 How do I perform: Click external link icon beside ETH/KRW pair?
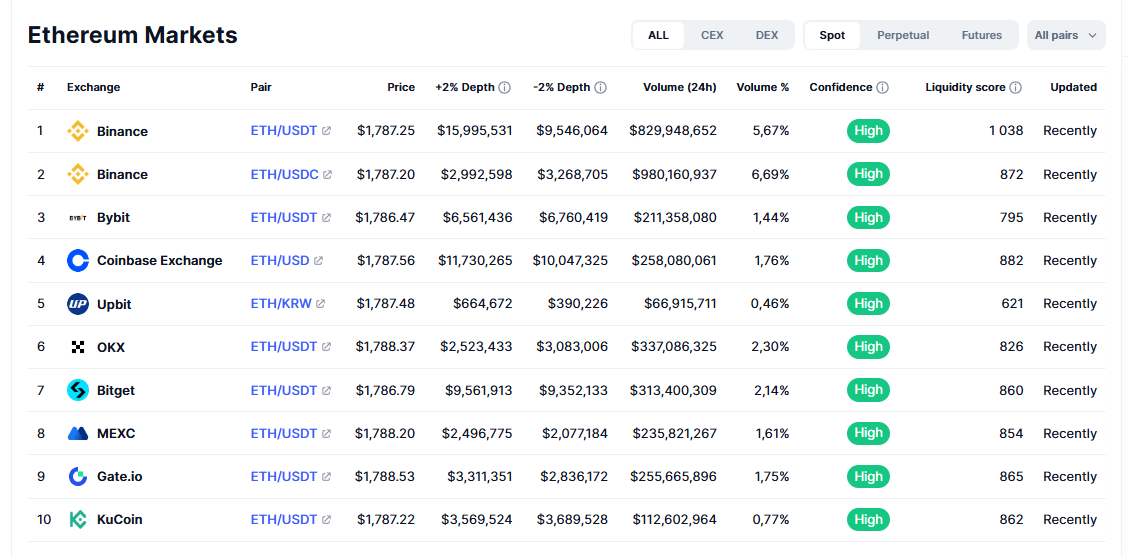pyautogui.click(x=321, y=304)
